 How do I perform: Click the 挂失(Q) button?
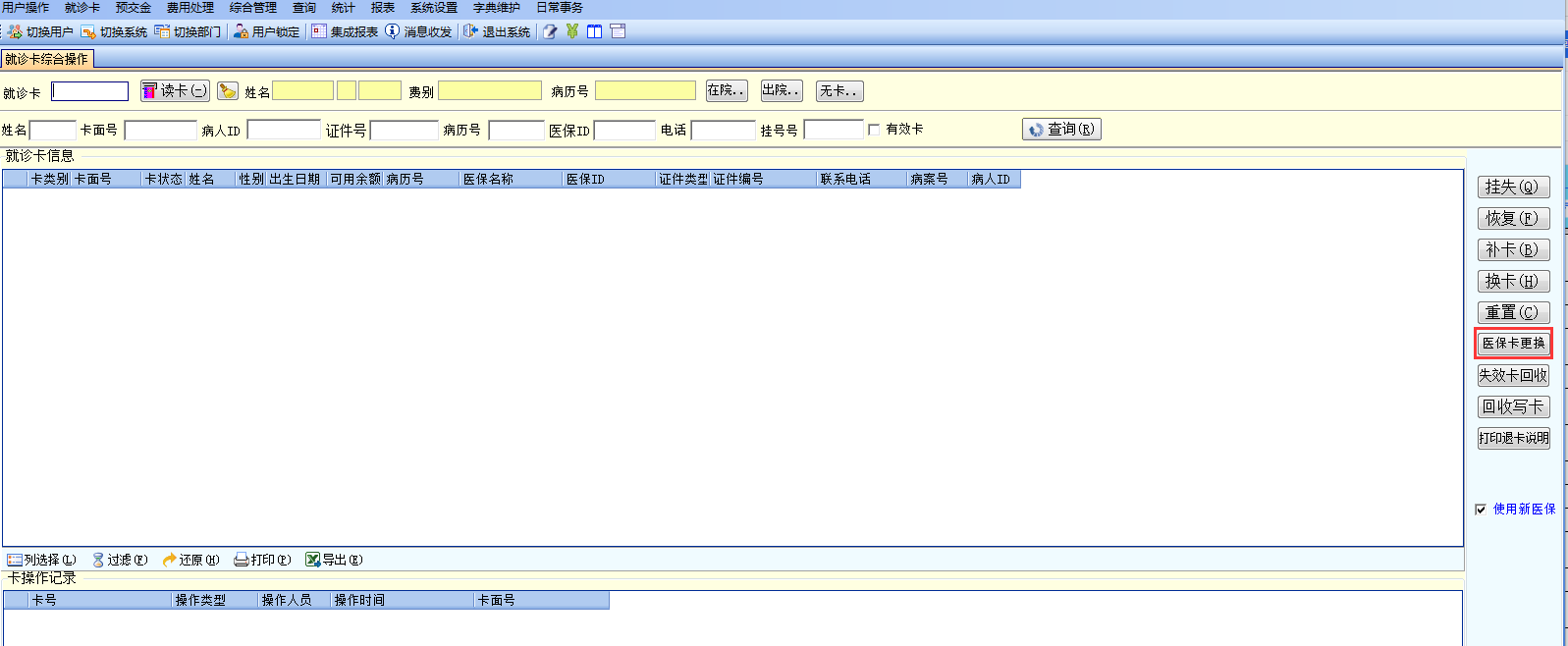(x=1513, y=188)
